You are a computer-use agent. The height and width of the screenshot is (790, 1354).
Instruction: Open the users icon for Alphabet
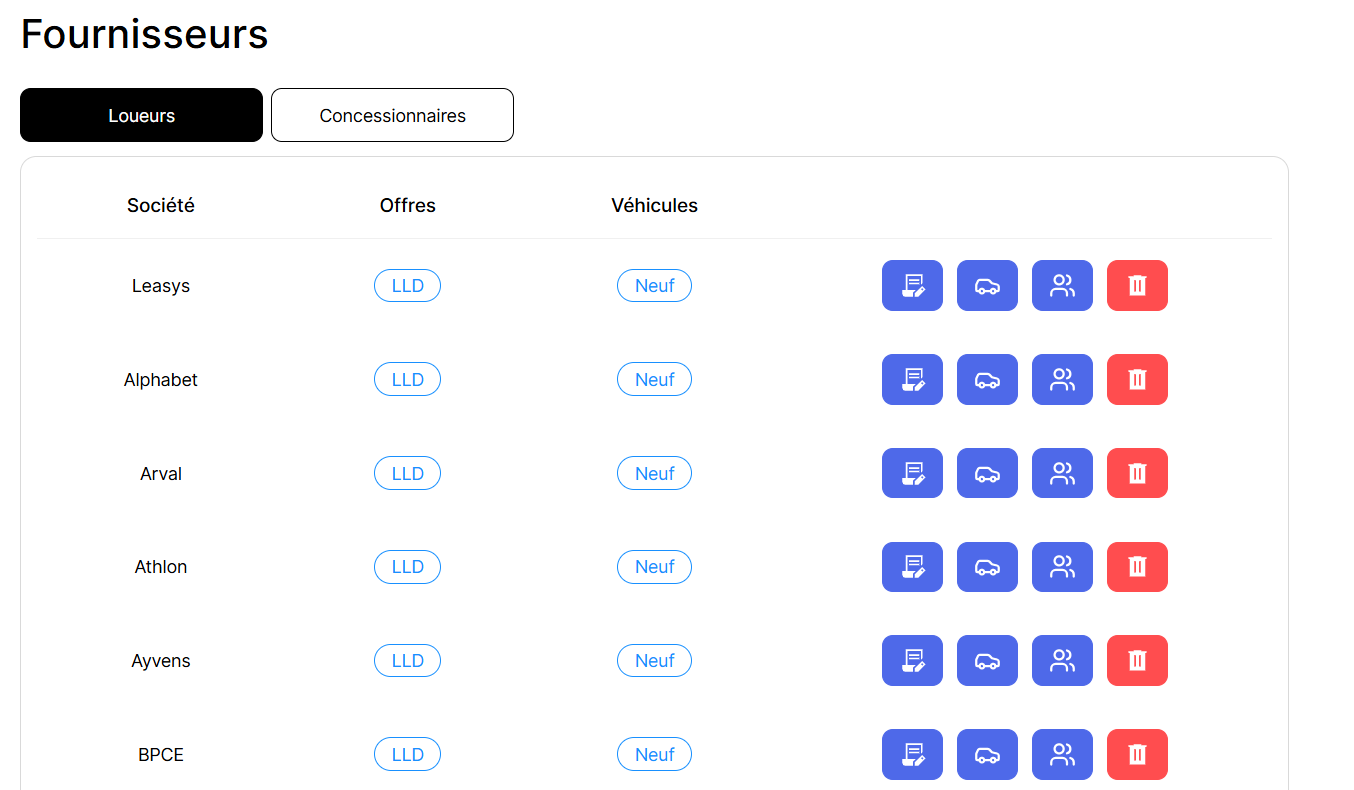(1062, 380)
